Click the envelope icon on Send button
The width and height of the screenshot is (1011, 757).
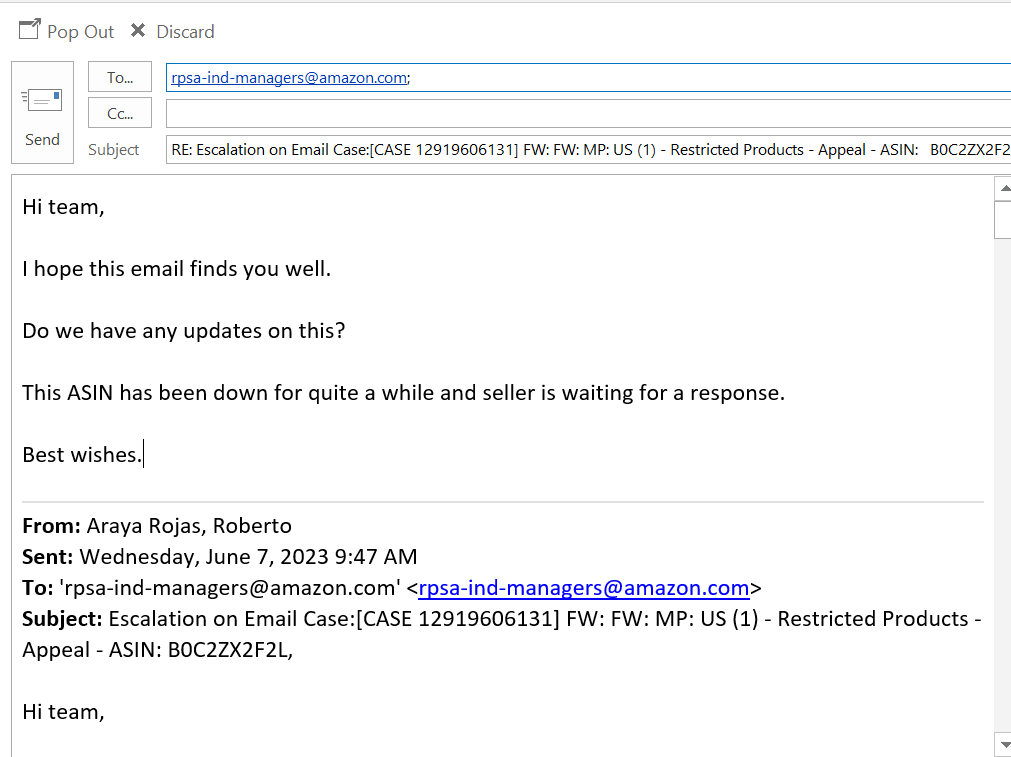point(42,100)
